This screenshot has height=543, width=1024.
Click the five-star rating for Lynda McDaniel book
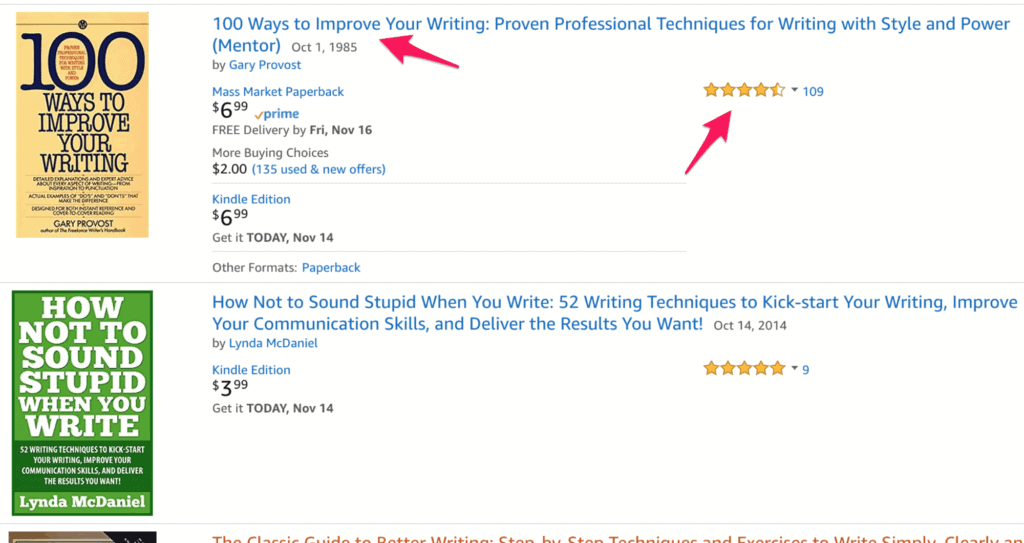744,369
